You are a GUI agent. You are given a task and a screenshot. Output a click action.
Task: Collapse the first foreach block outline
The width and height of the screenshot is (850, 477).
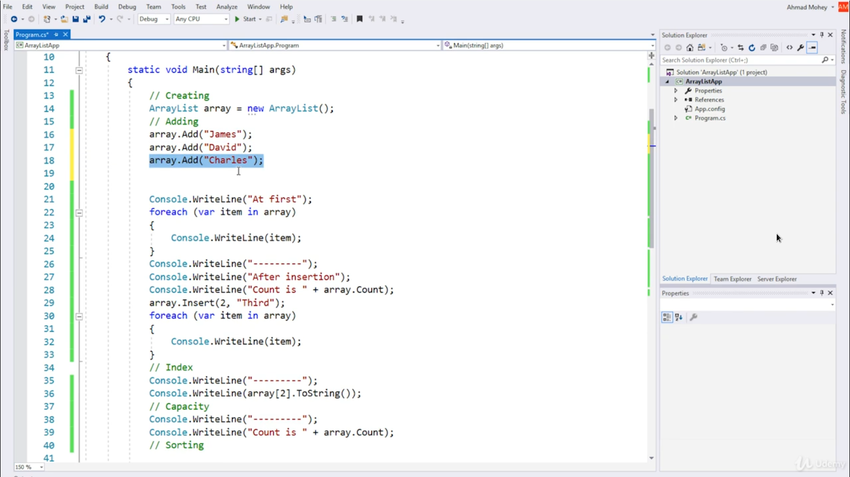click(x=79, y=212)
